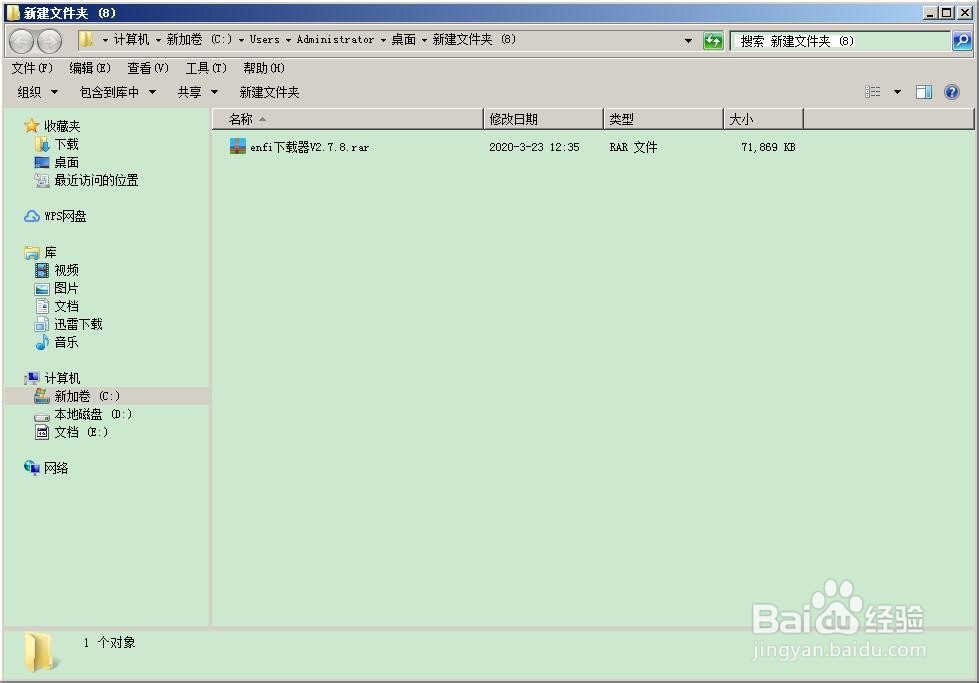Select the file name enfi下载器V2.7.8.rar
The image size is (979, 683).
click(x=310, y=147)
